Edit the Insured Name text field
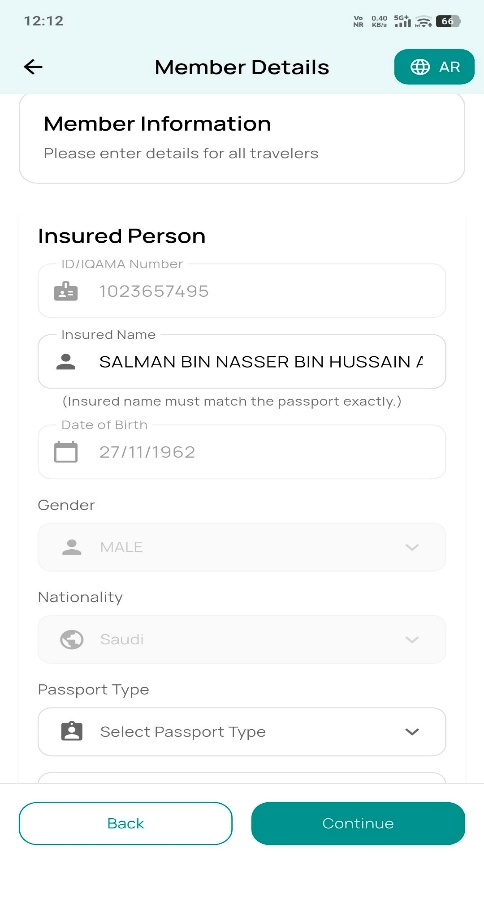 pos(242,361)
